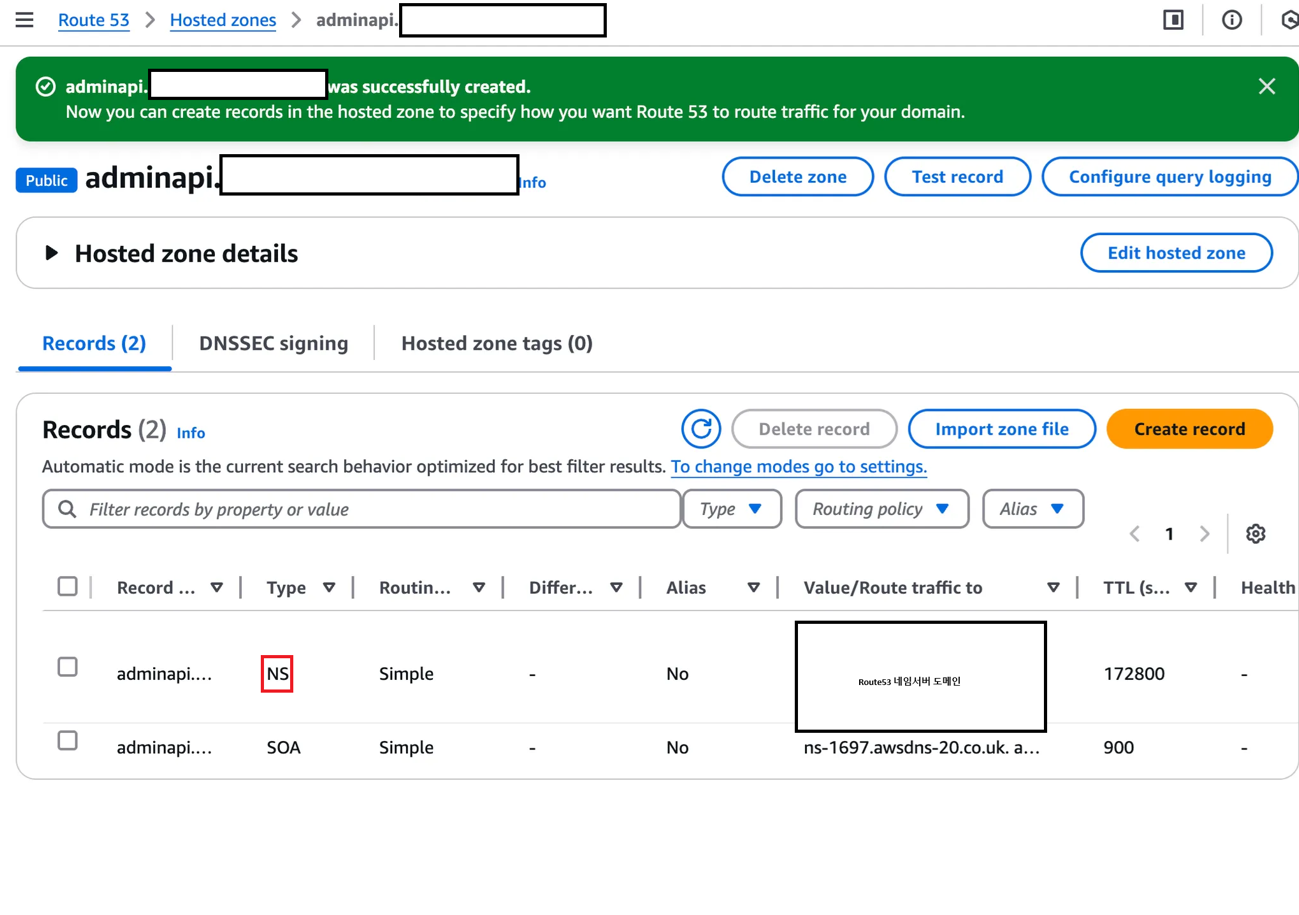This screenshot has width=1299, height=915.
Task: Click the Public badge
Action: point(47,180)
